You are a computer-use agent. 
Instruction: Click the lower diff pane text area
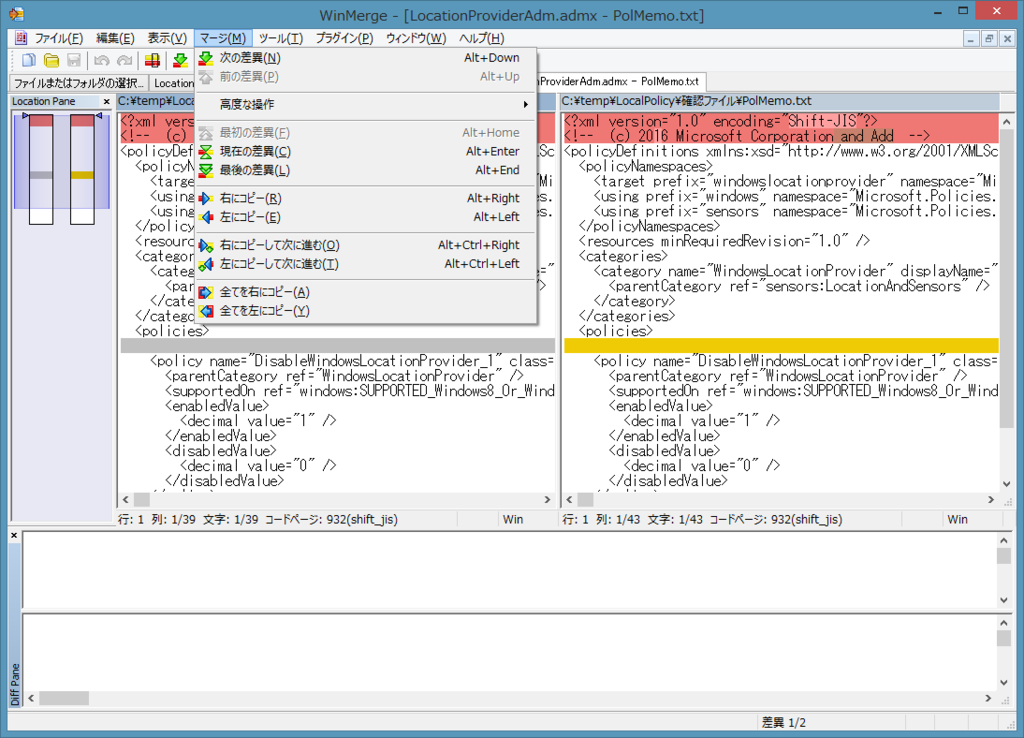point(509,652)
